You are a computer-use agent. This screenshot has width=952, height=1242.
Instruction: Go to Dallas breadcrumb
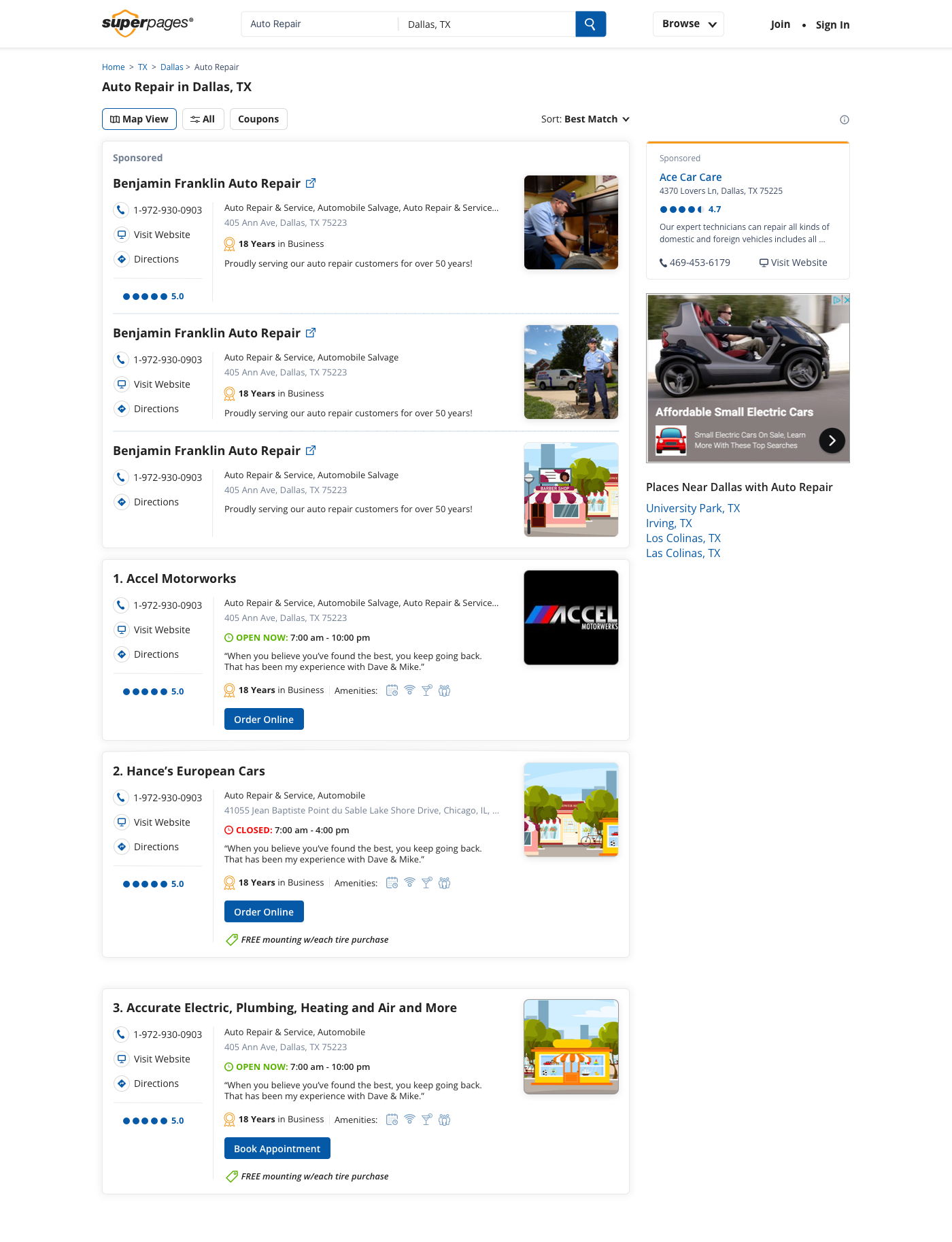point(172,67)
